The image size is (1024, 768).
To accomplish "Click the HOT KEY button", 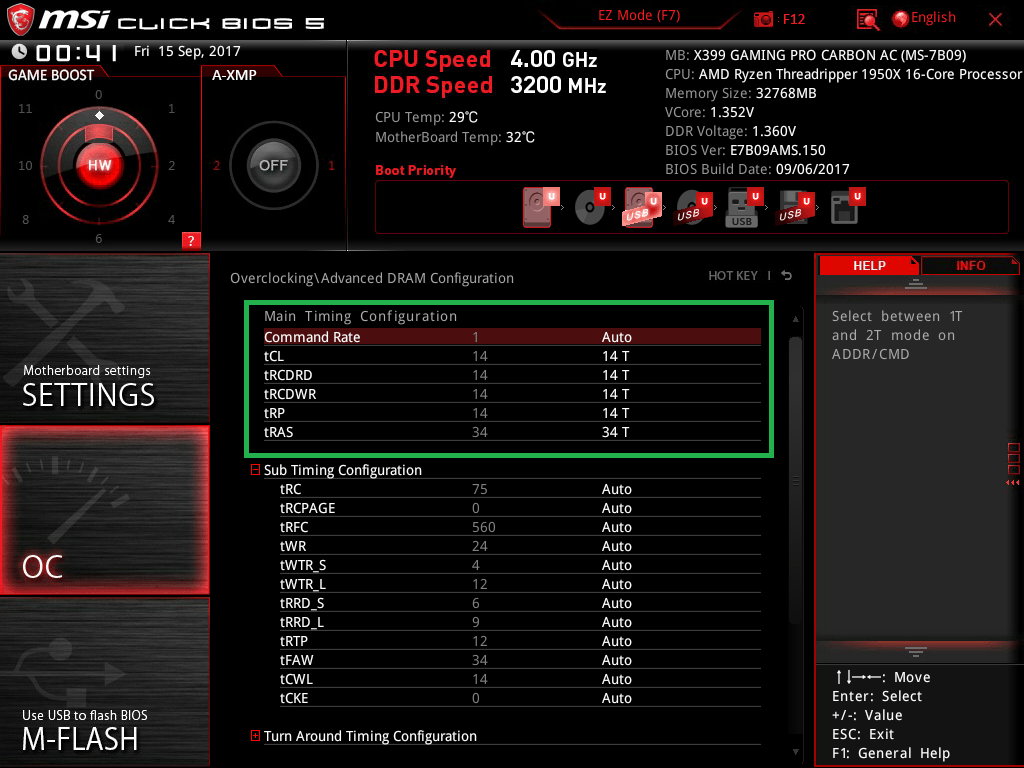I will coord(733,276).
